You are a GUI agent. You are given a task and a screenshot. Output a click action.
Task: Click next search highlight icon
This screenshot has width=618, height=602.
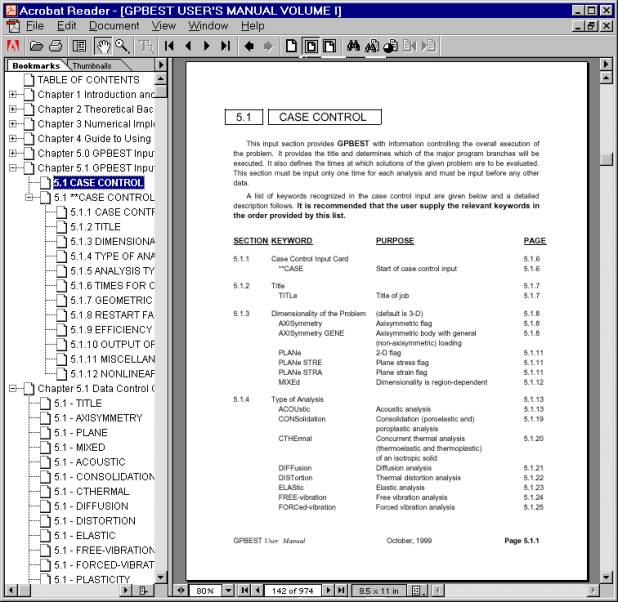(429, 46)
